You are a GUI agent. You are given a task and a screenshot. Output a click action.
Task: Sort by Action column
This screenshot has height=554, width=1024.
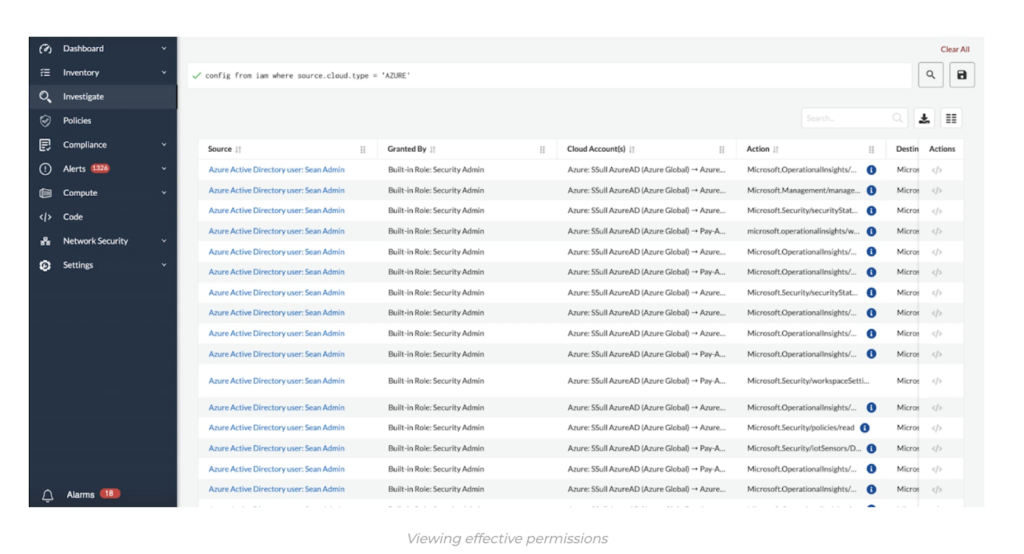pyautogui.click(x=776, y=150)
